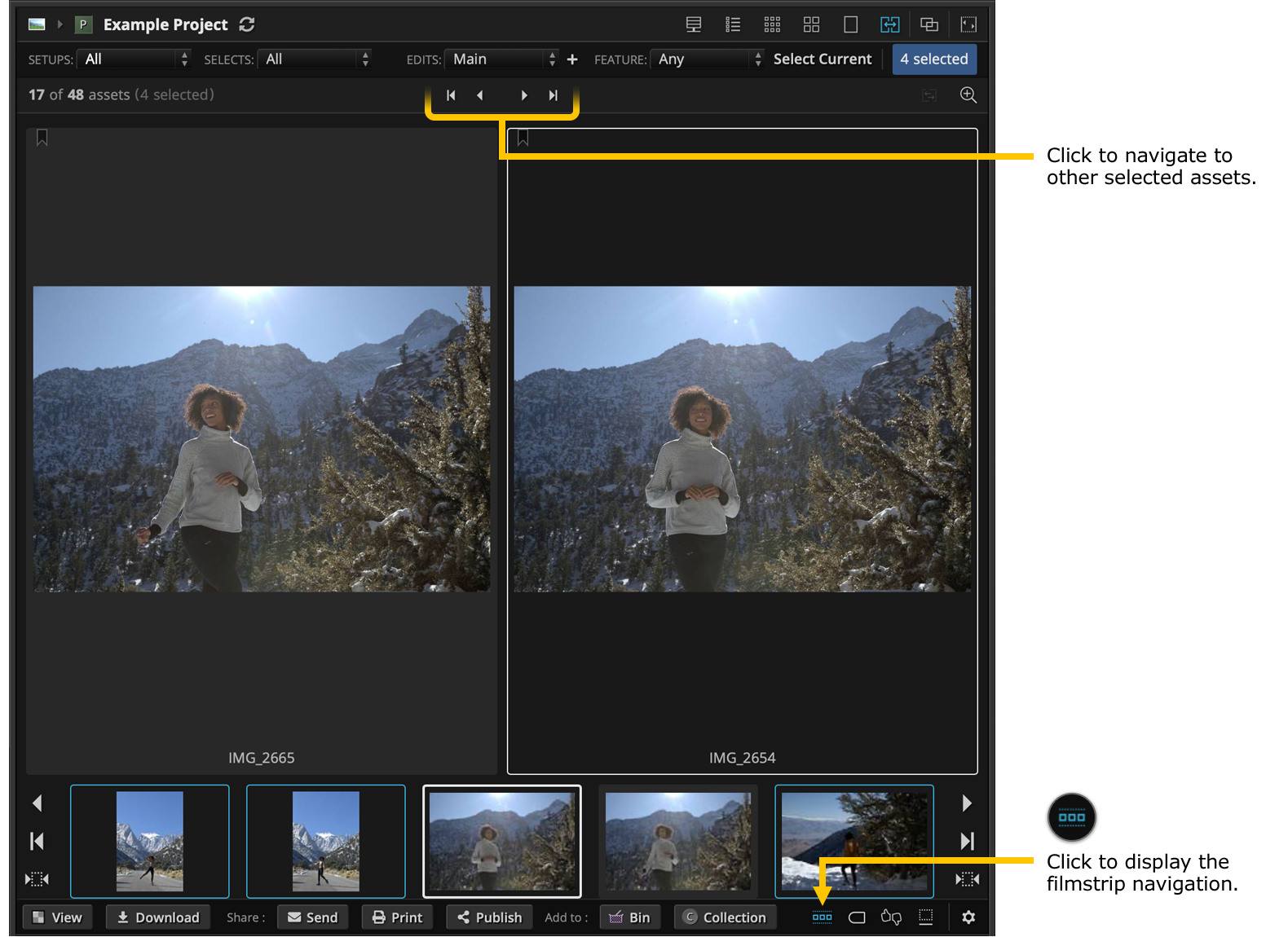Move the filmstrip back with the left arrow

(37, 803)
